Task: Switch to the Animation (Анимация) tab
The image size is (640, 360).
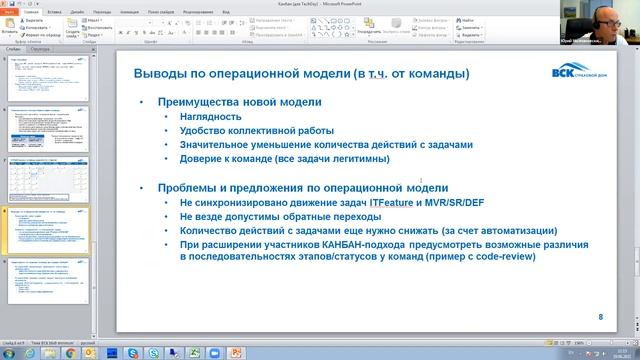Action: click(129, 12)
